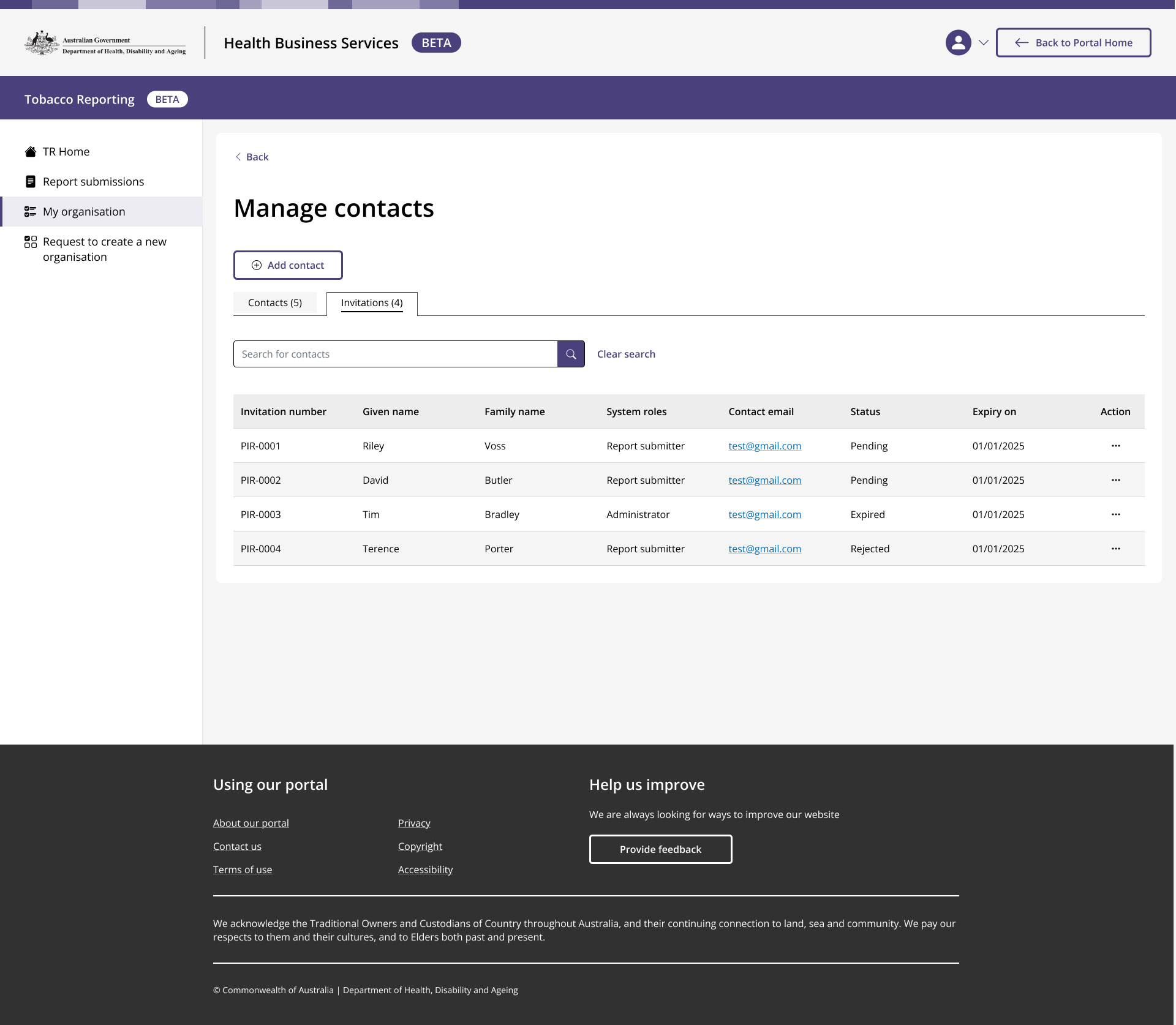This screenshot has height=1025, width=1176.
Task: Click the TR Home house icon
Action: [31, 151]
